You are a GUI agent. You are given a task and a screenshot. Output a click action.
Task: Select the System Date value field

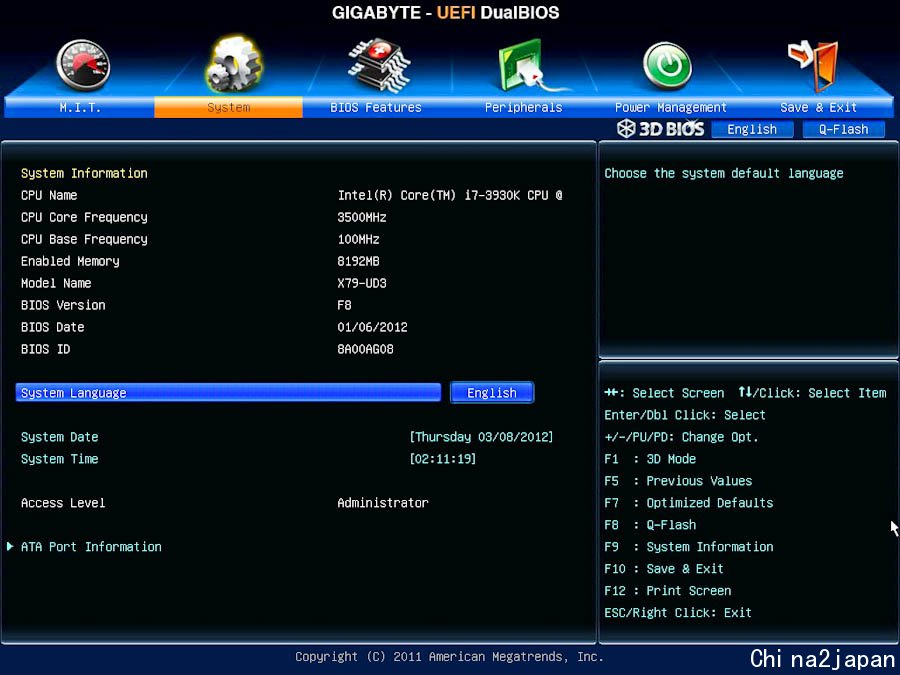click(x=481, y=437)
